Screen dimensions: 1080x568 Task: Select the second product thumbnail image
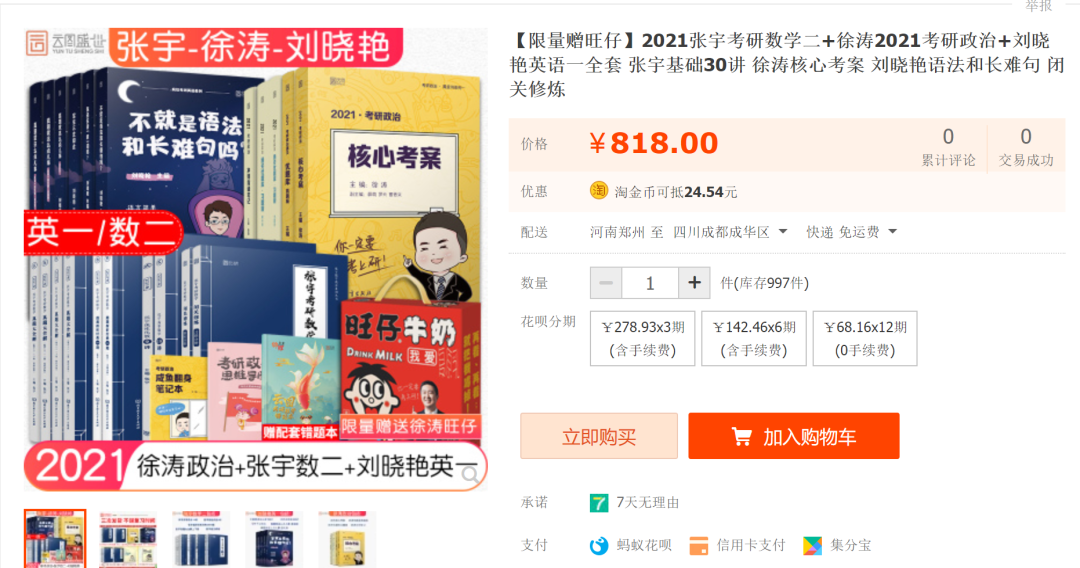127,539
